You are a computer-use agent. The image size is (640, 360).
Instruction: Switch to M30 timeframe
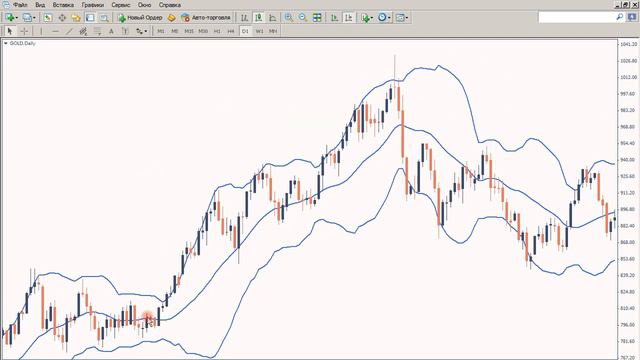point(203,31)
